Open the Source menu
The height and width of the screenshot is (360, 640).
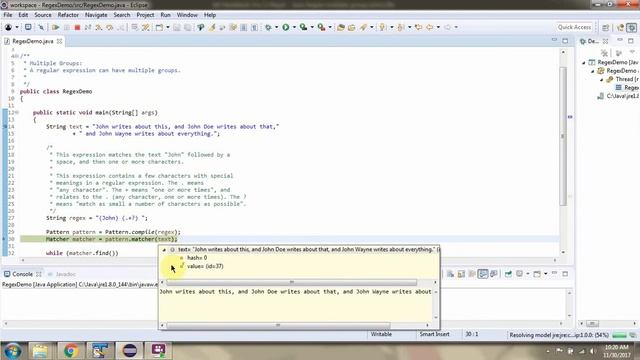pyautogui.click(x=43, y=15)
